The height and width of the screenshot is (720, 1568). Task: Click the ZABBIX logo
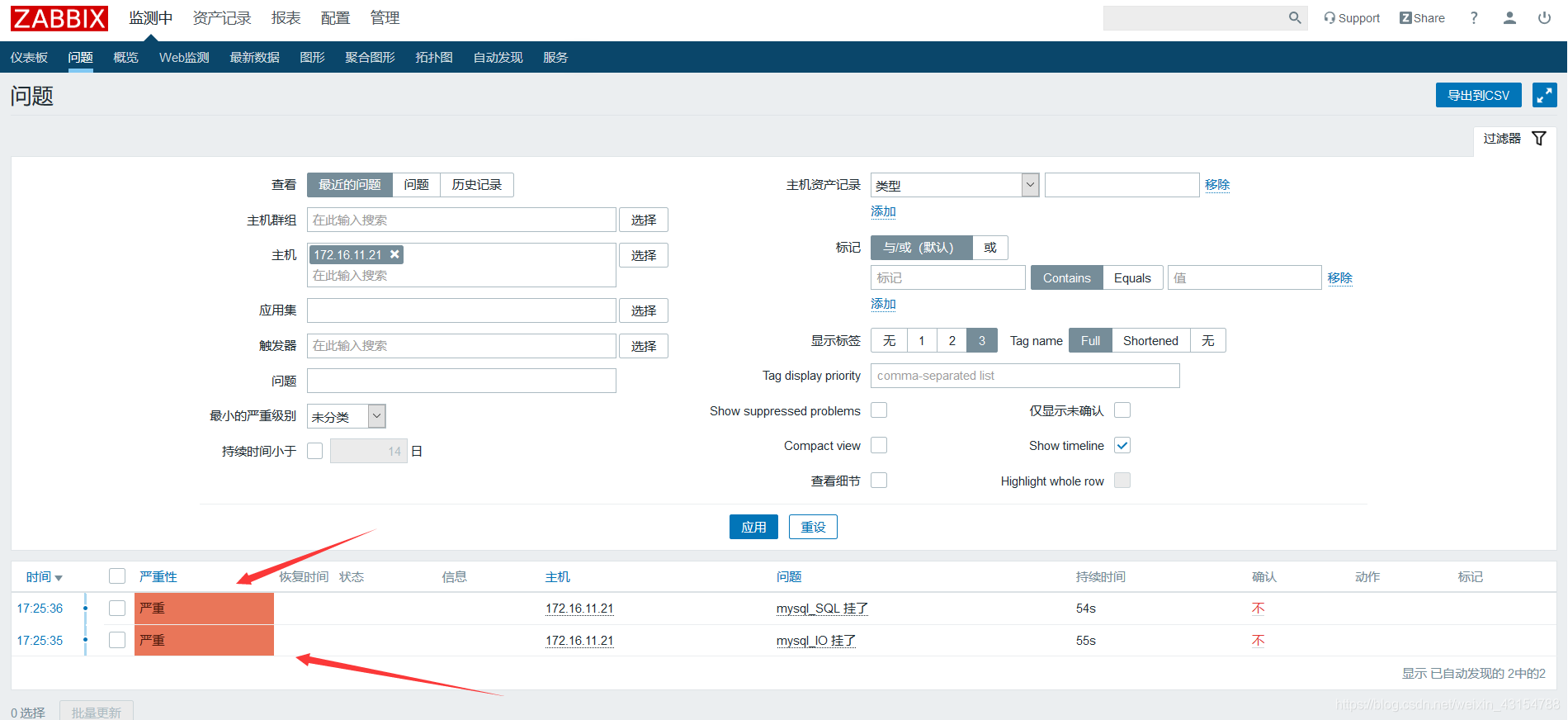(59, 18)
